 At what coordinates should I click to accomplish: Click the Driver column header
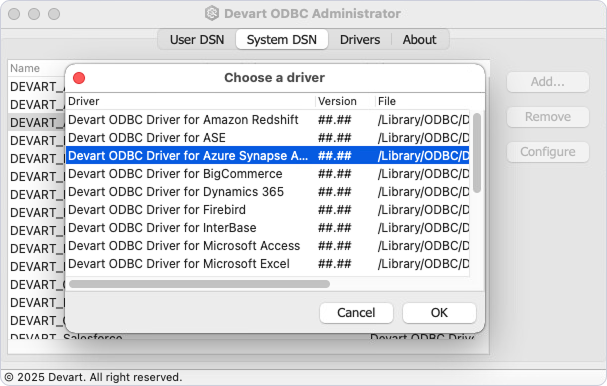(190, 101)
